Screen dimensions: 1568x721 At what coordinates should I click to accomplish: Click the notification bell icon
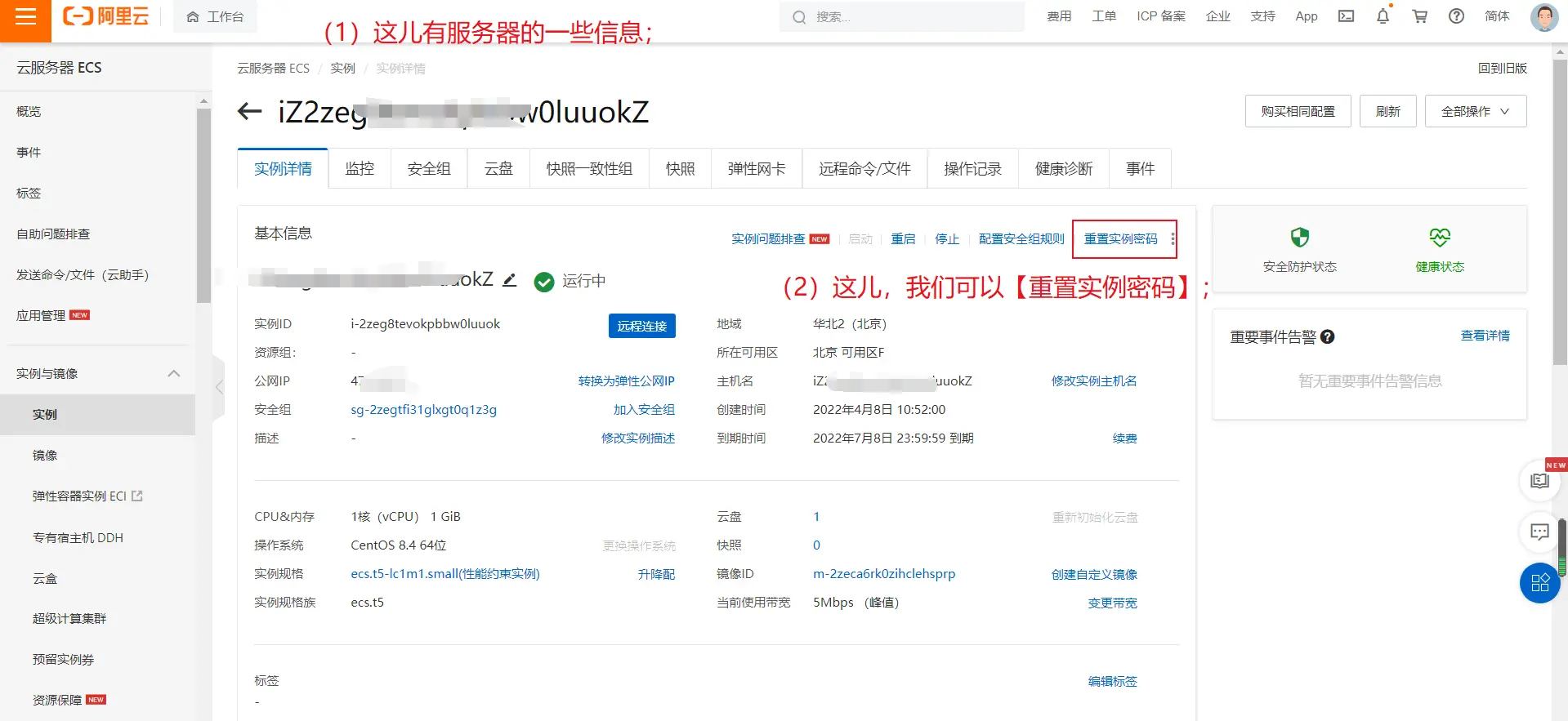1383,16
